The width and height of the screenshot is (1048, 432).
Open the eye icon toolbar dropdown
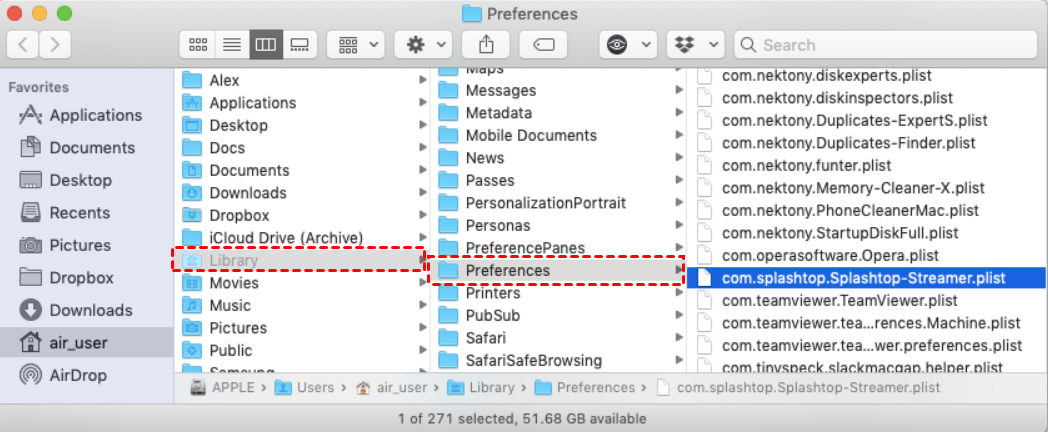pyautogui.click(x=629, y=45)
